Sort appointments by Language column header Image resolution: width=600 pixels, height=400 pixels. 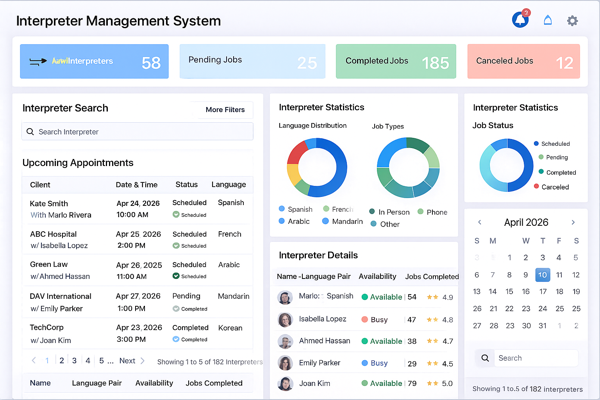(x=228, y=184)
